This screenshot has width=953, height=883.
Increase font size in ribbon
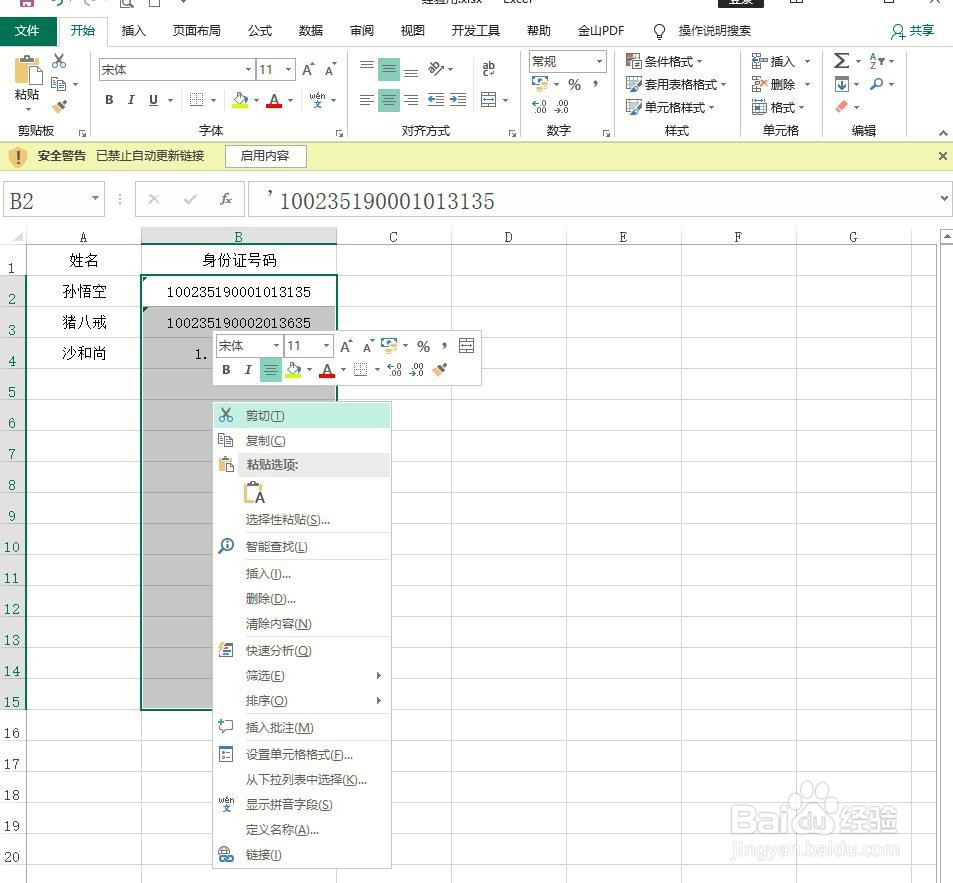[x=308, y=69]
